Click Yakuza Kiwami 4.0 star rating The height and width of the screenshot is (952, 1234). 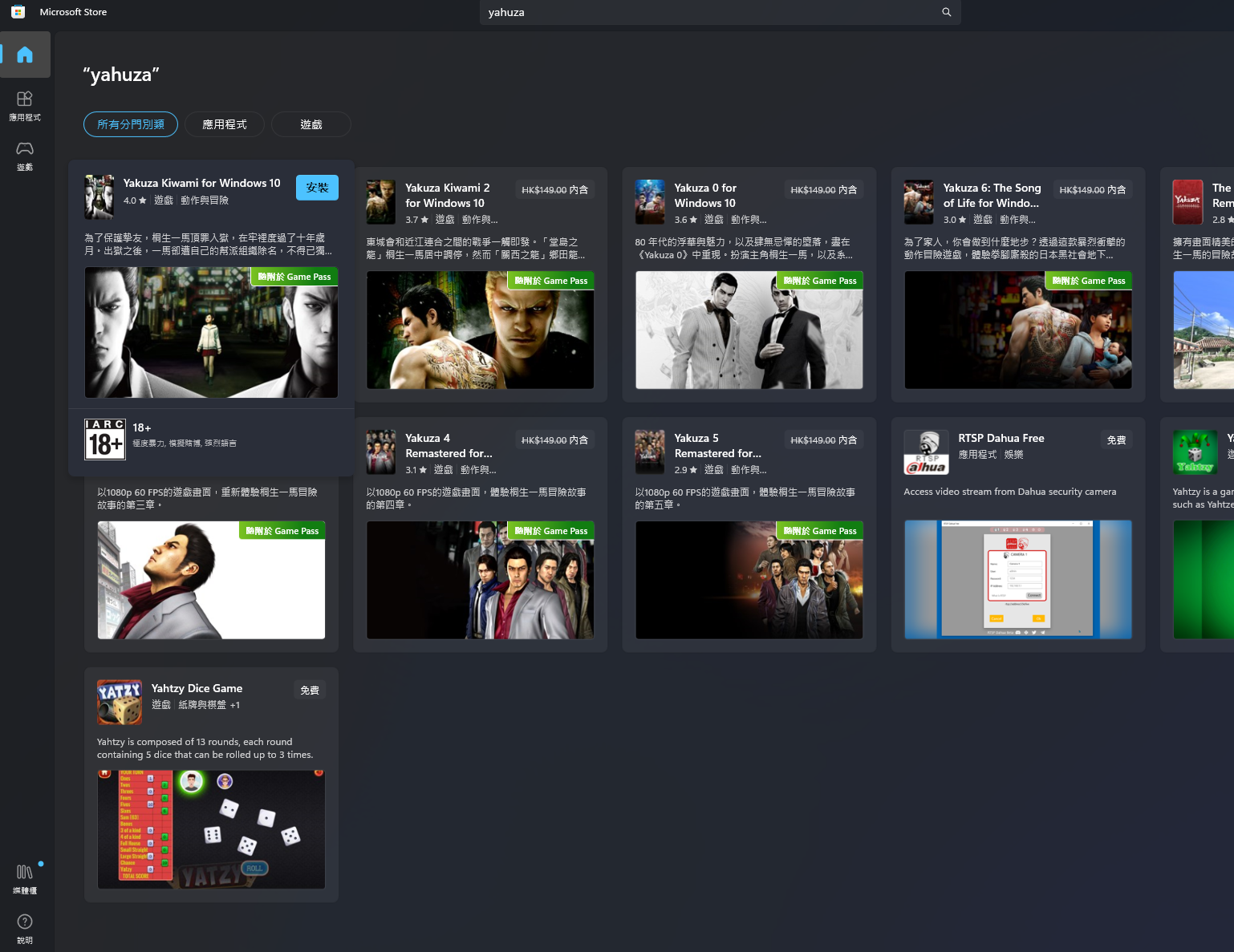(x=135, y=201)
